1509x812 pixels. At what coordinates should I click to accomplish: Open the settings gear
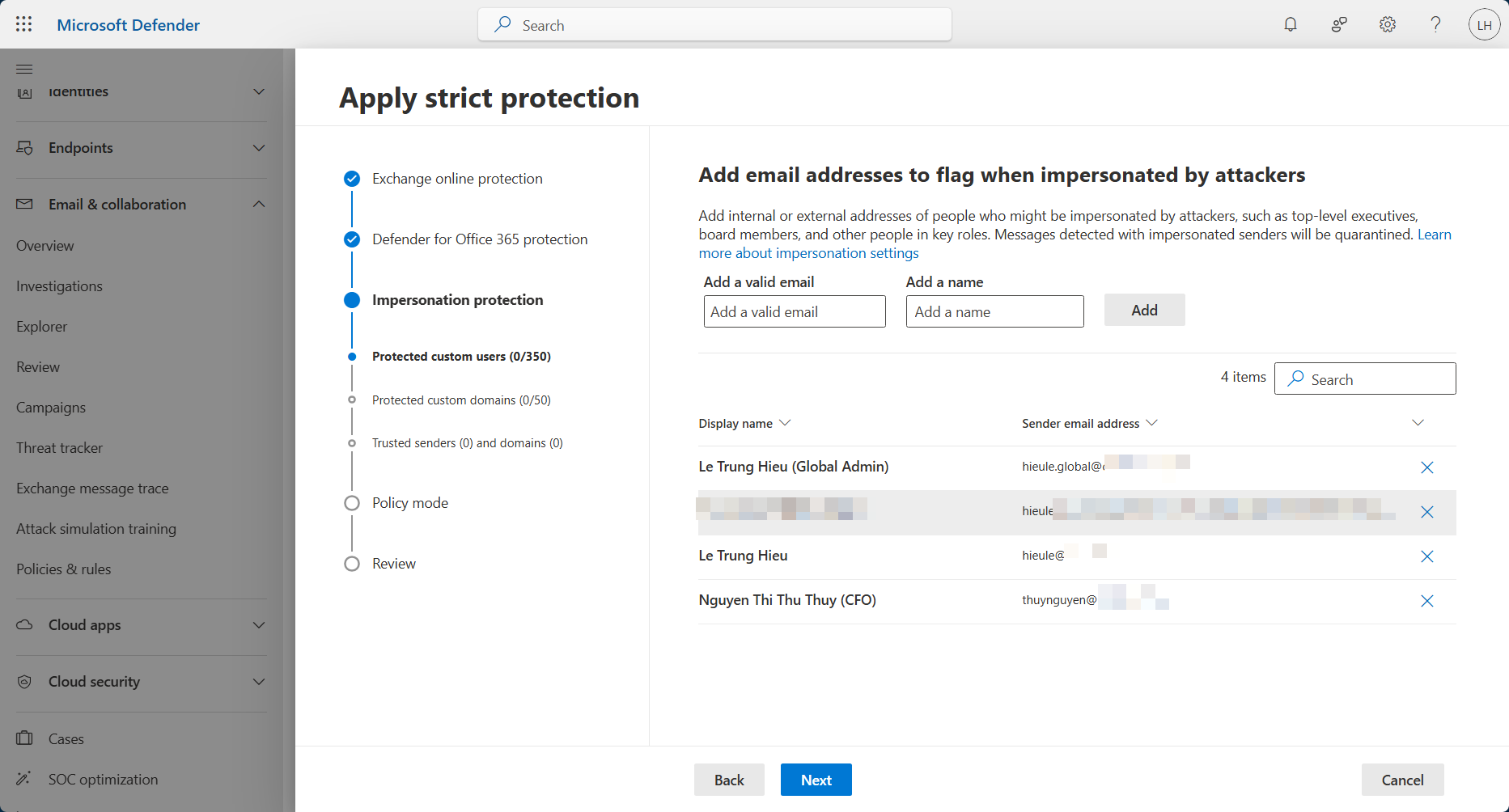pyautogui.click(x=1388, y=24)
